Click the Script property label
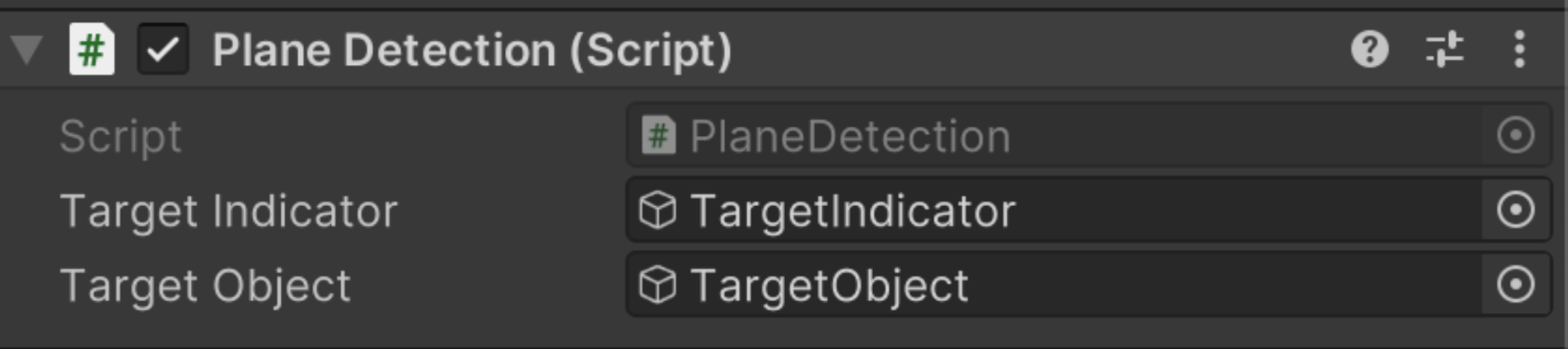The image size is (1568, 349). tap(121, 136)
